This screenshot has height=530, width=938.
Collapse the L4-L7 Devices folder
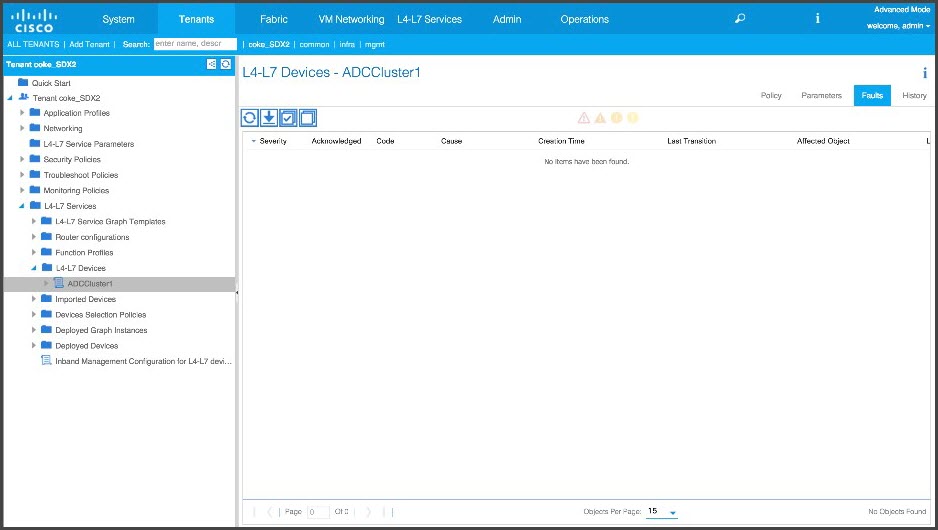(34, 268)
